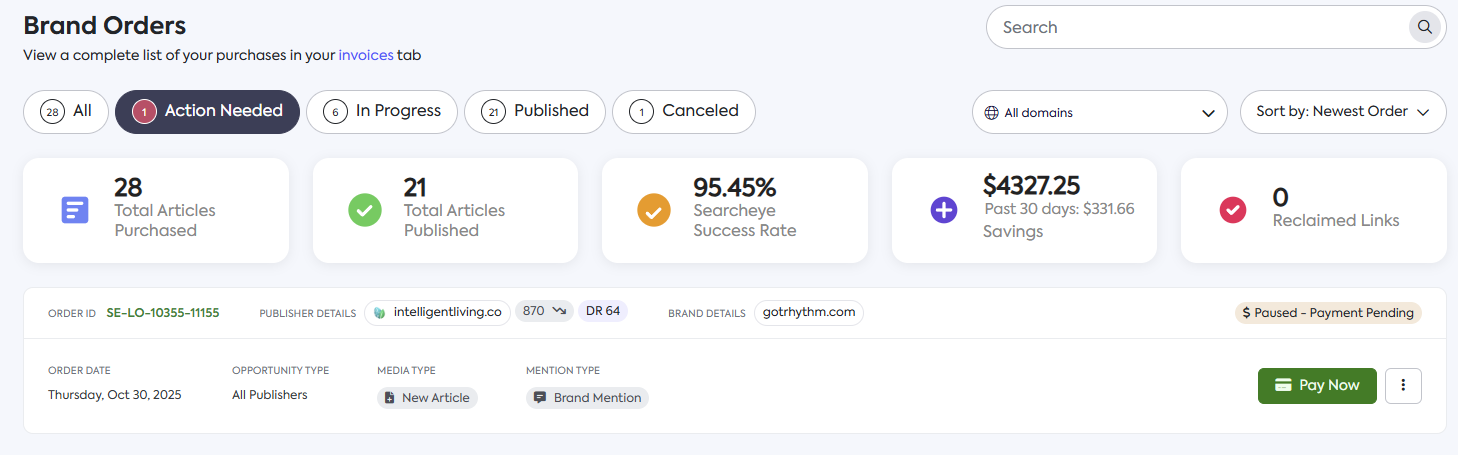The height and width of the screenshot is (455, 1458).
Task: Click the purple plus Savings icon
Action: pos(944,210)
